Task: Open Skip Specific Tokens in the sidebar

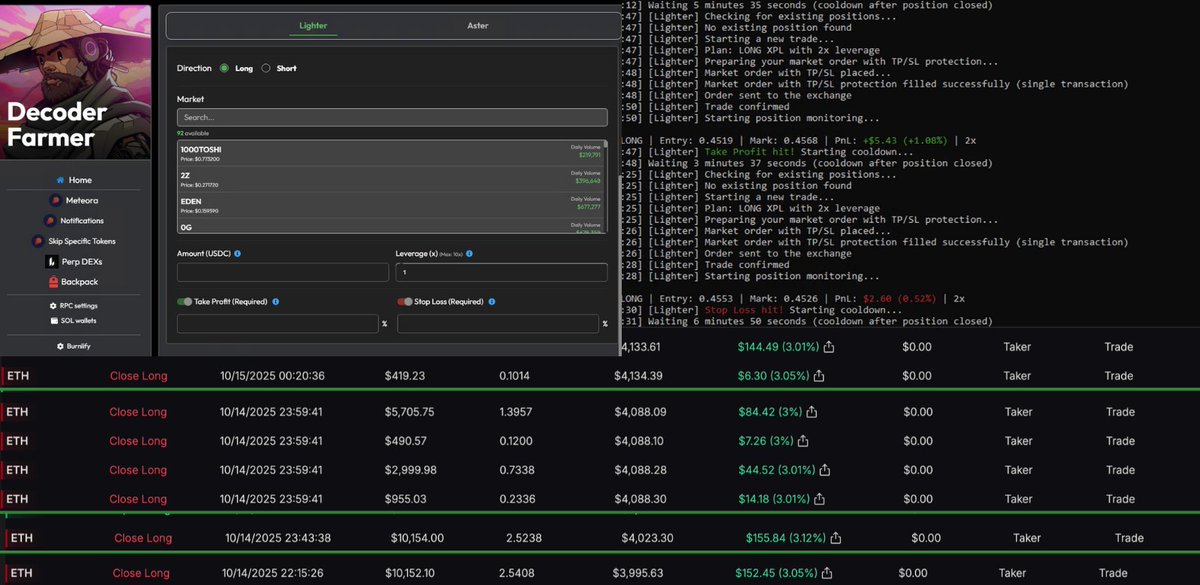Action: pos(75,241)
